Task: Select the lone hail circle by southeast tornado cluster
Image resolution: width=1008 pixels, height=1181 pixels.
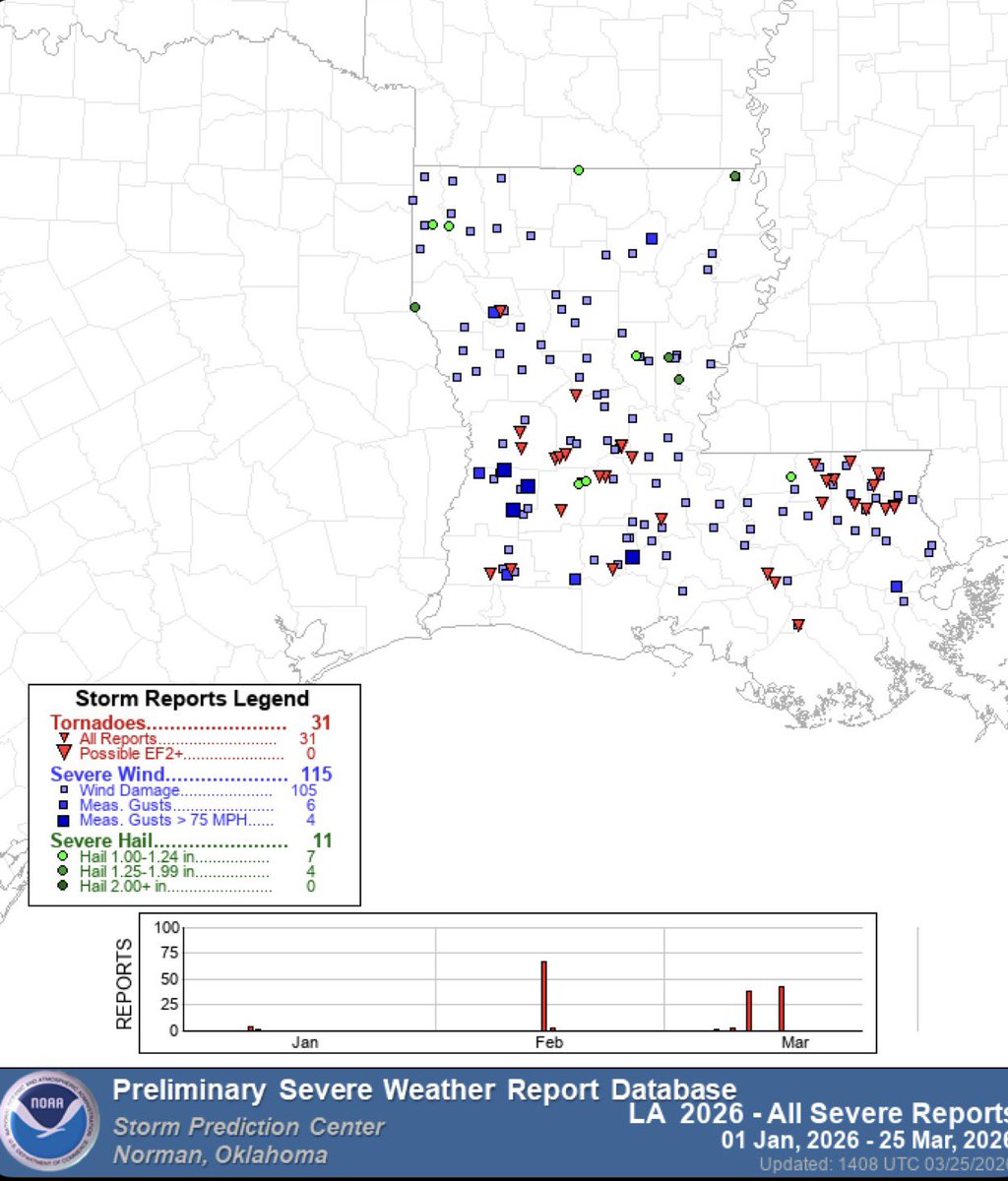Action: tap(790, 476)
